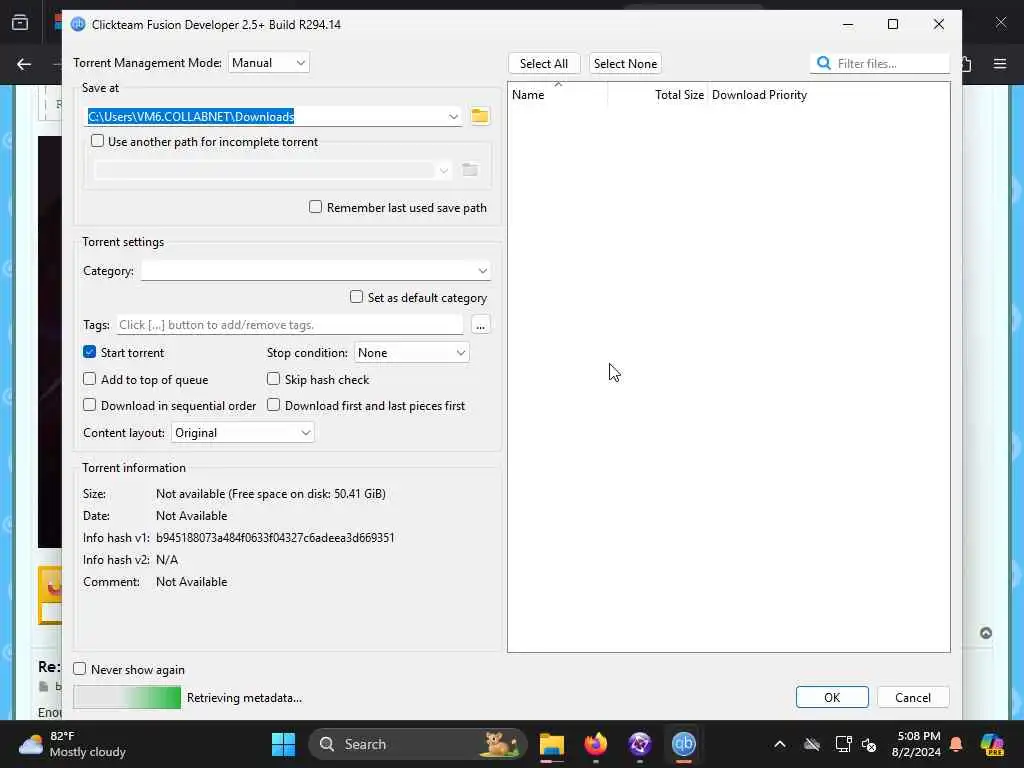Open qBittorrent taskbar icon
The width and height of the screenshot is (1024, 768).
pyautogui.click(x=684, y=744)
